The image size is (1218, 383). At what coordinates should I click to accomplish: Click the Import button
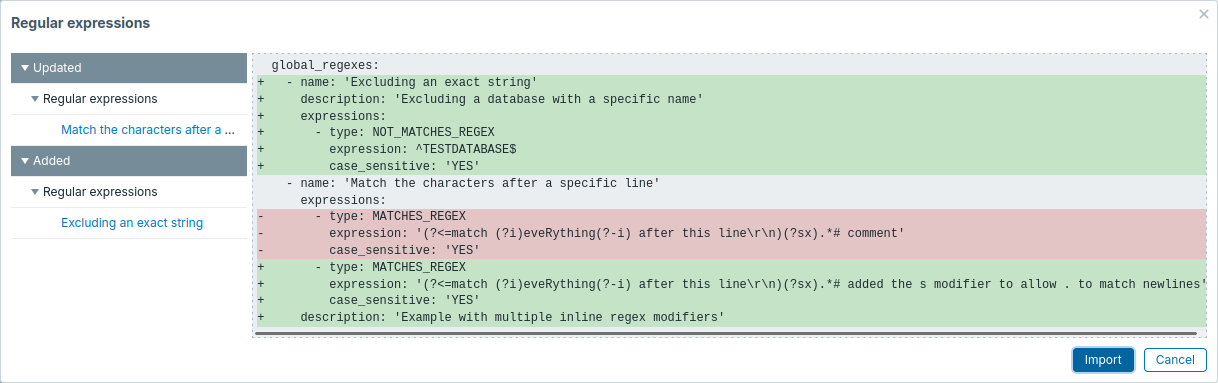(1103, 360)
